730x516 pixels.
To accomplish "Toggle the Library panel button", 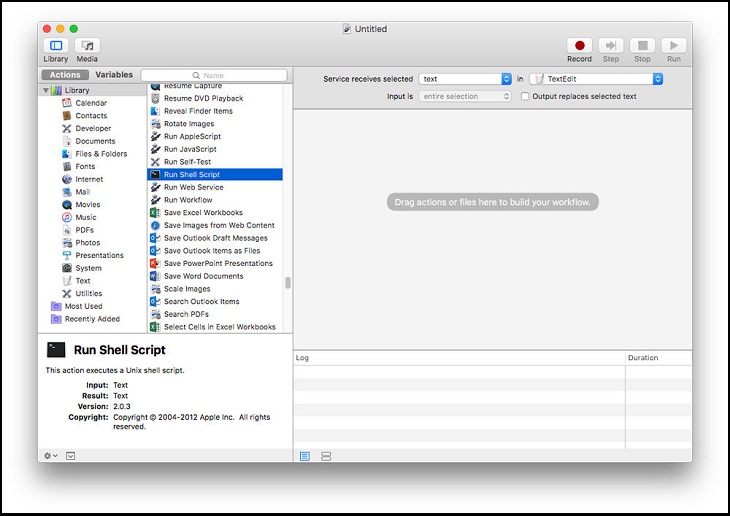I will click(x=56, y=46).
